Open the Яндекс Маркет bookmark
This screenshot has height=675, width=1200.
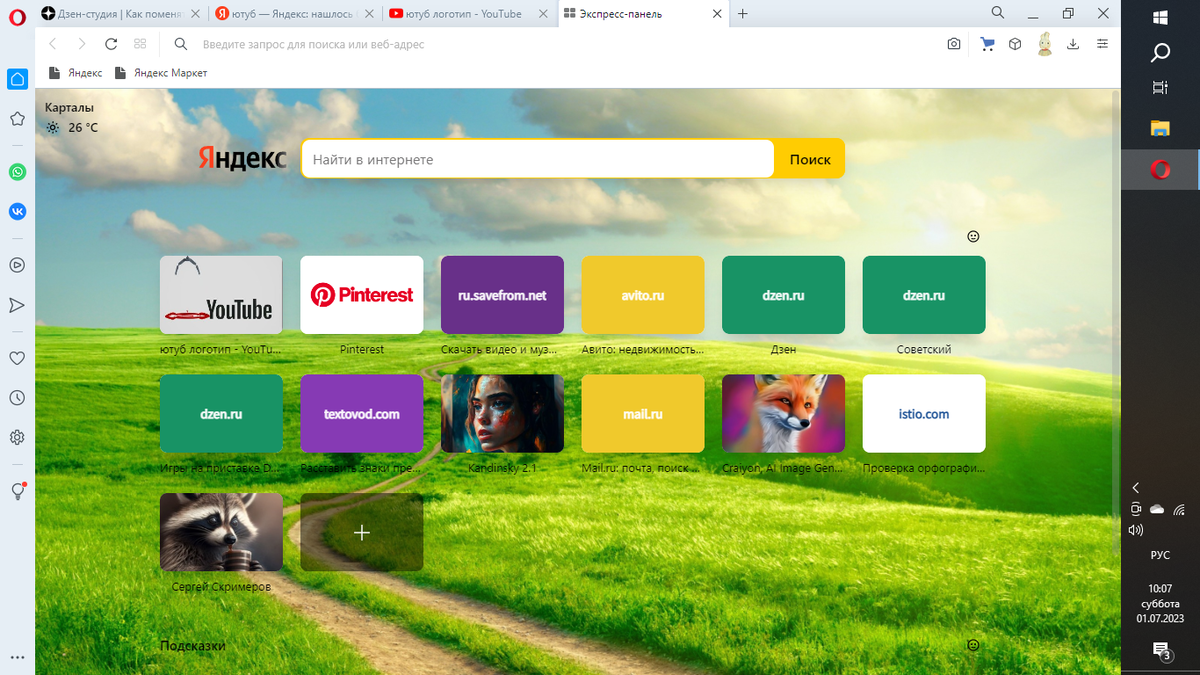click(161, 73)
